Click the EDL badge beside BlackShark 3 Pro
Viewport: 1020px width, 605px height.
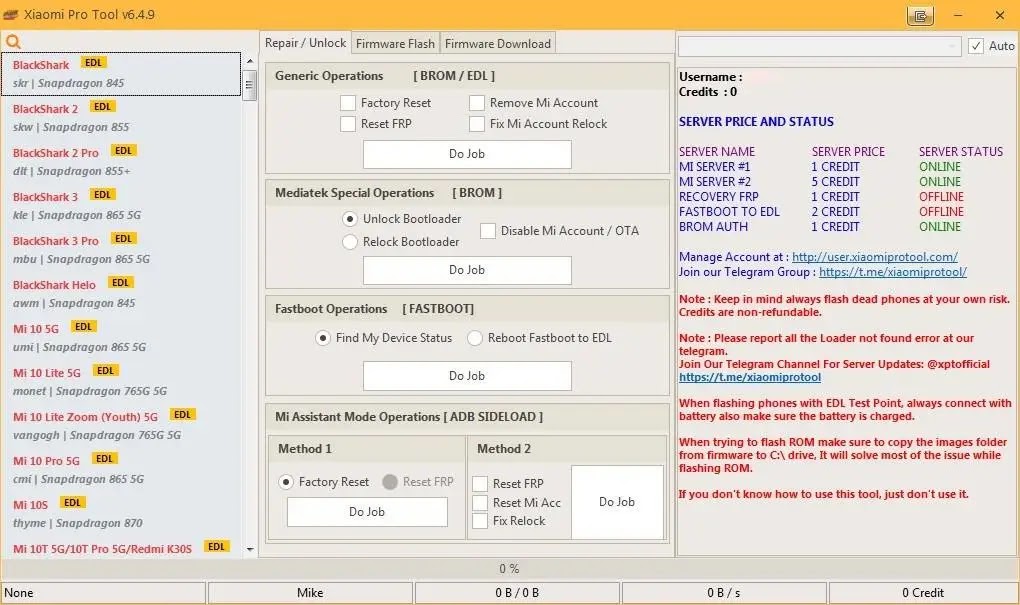tap(123, 239)
